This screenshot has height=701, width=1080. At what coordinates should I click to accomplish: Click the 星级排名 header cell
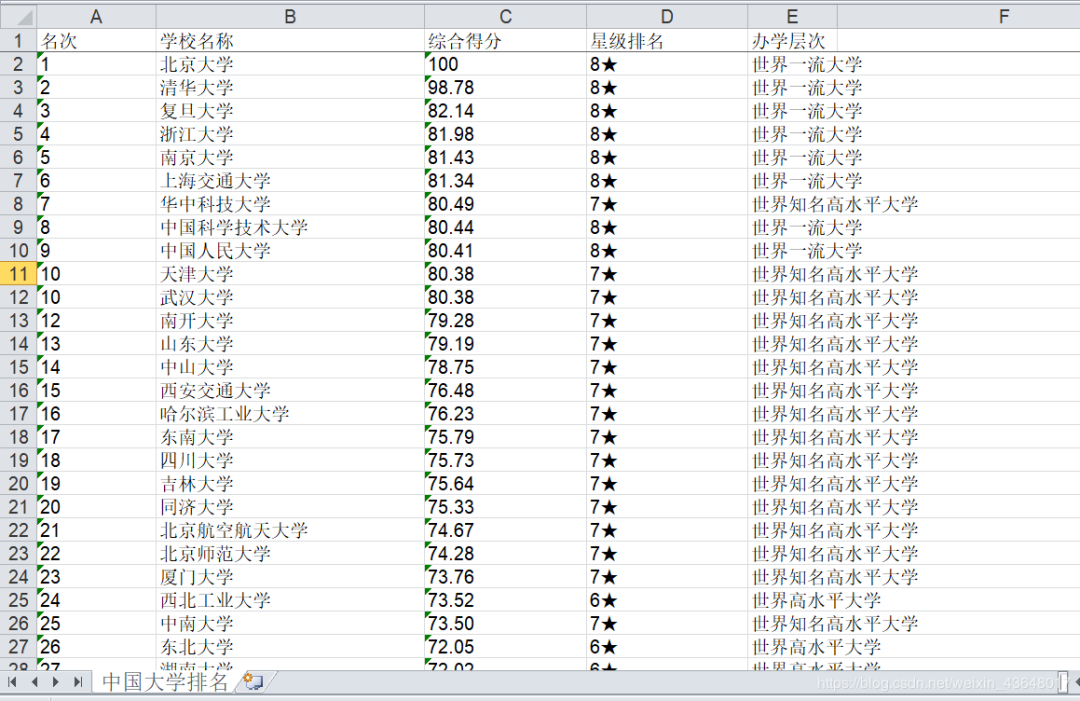[666, 41]
